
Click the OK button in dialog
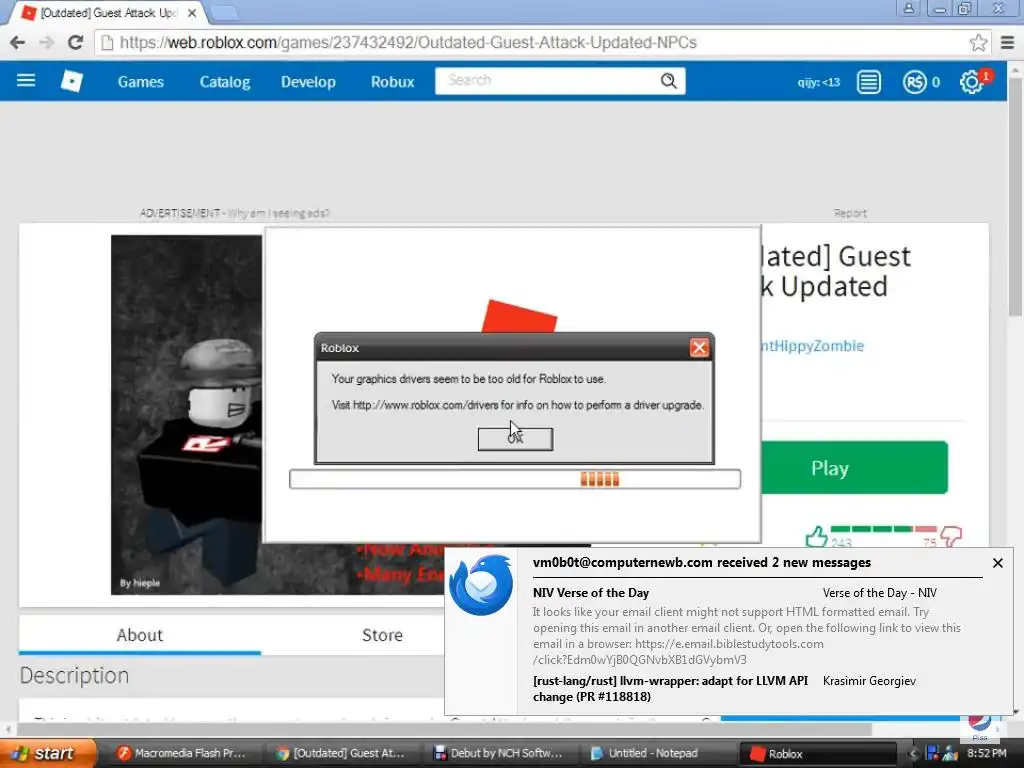pos(515,439)
